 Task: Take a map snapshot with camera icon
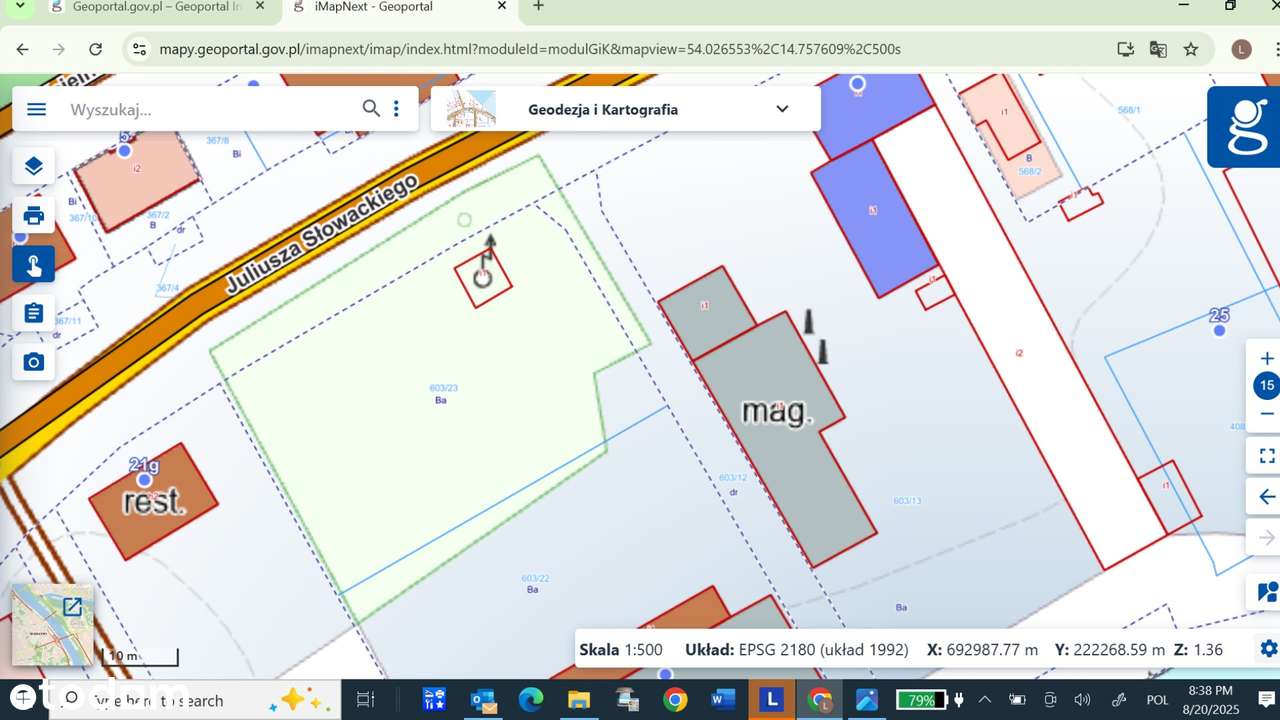click(34, 361)
